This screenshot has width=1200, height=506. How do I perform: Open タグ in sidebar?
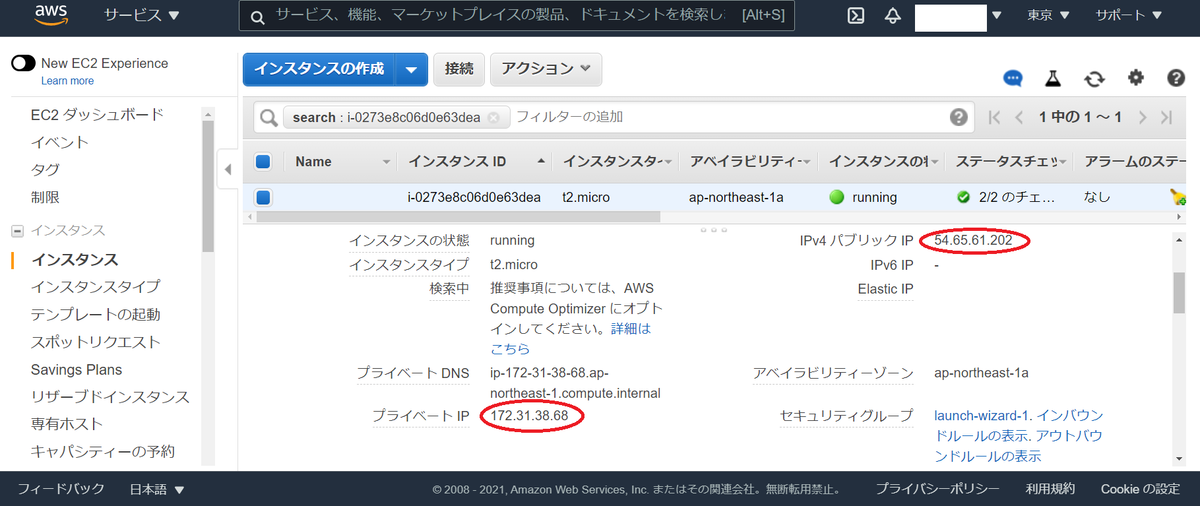point(45,170)
